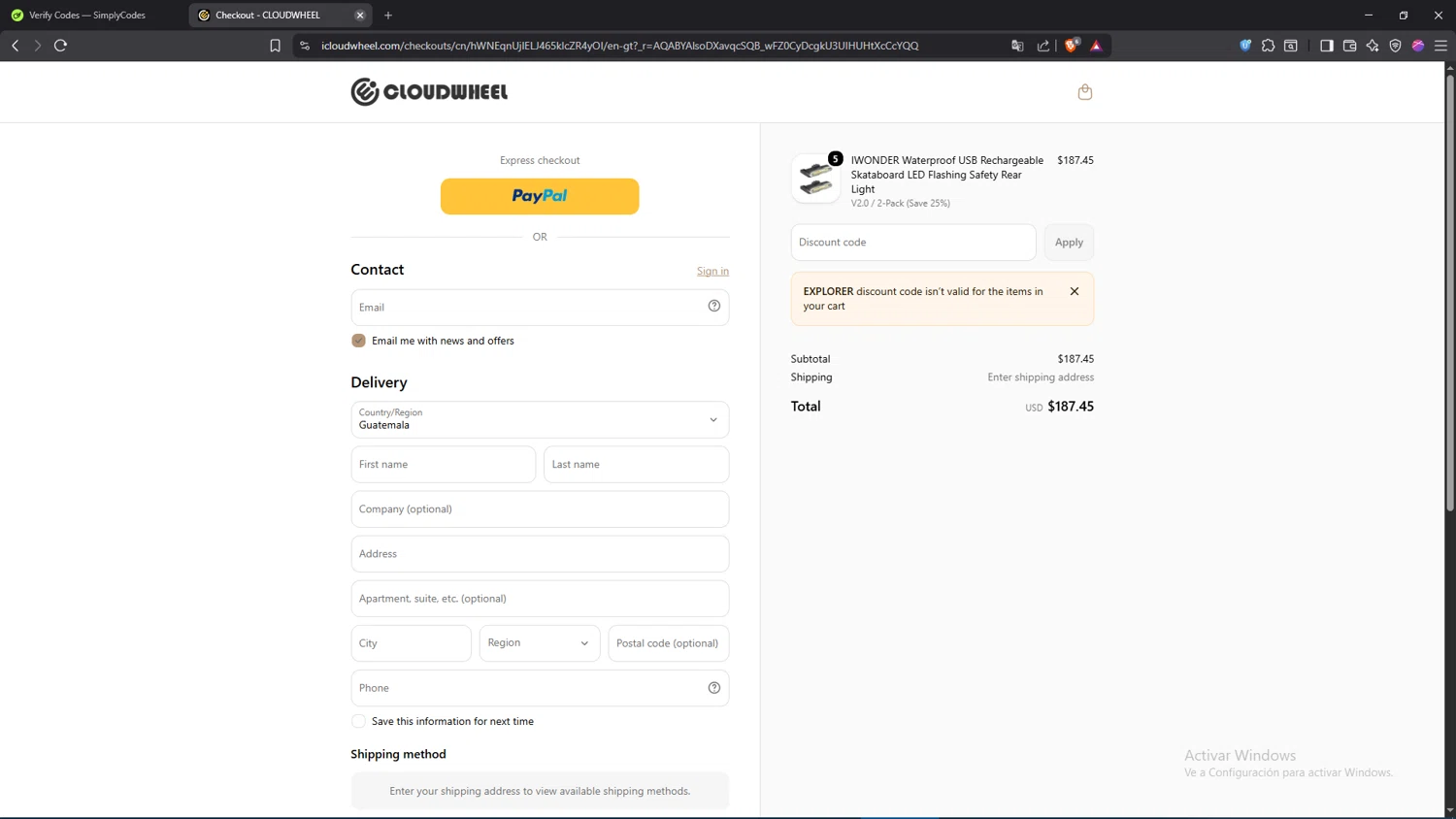
Task: Click the browser forward arrow
Action: point(38,46)
